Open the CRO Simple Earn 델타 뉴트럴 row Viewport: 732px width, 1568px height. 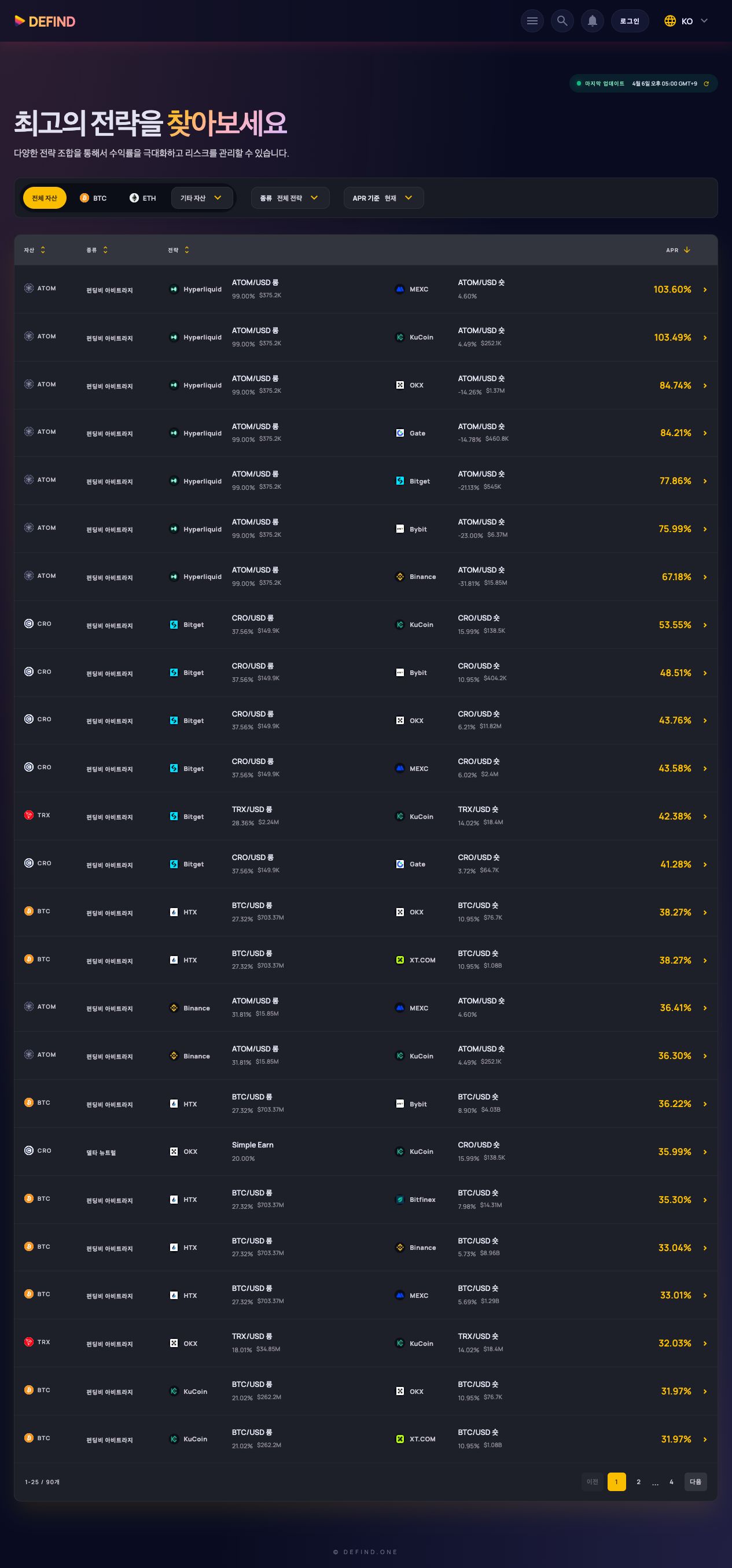click(x=365, y=1152)
